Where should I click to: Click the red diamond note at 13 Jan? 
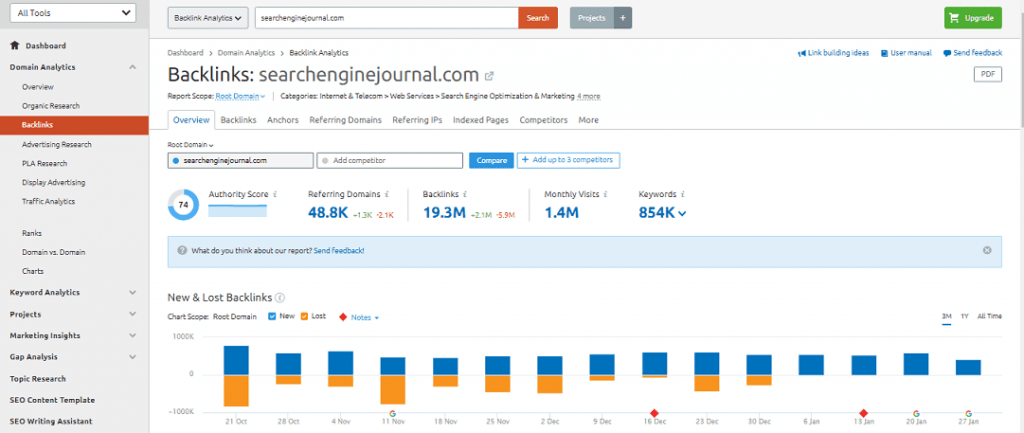tap(863, 413)
